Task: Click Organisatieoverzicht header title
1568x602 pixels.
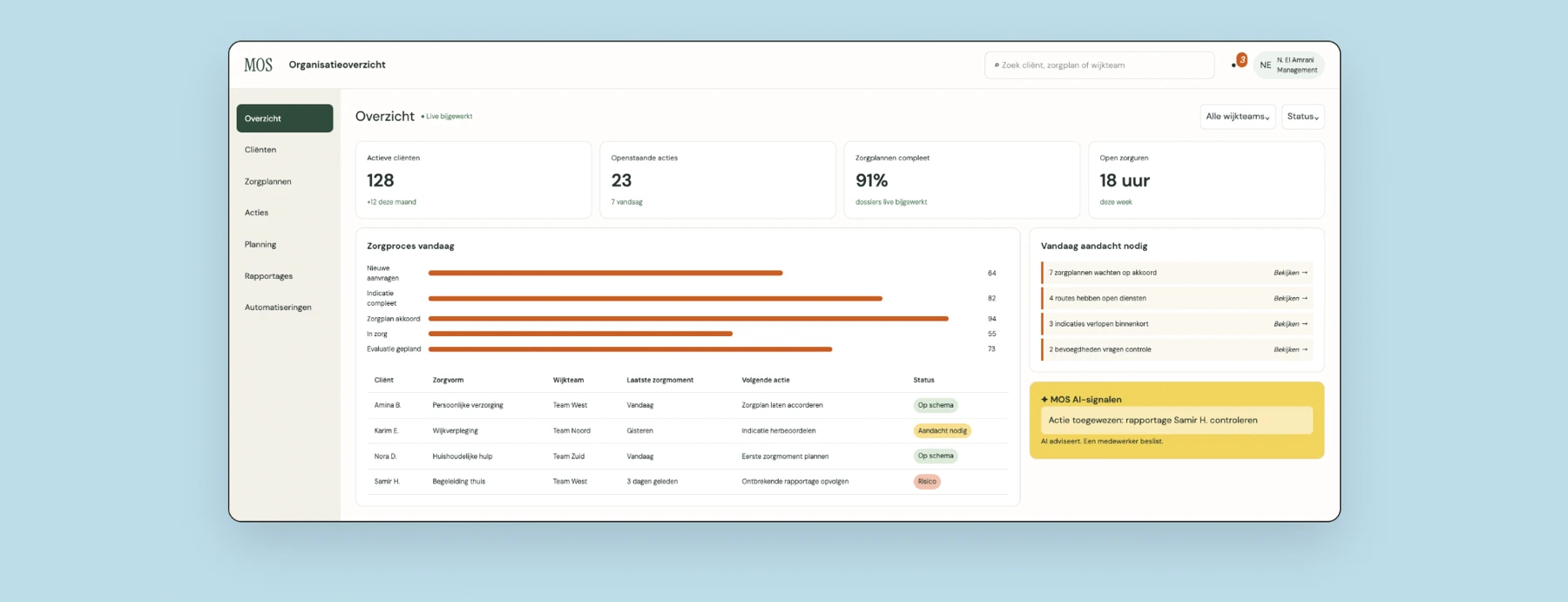Action: point(337,64)
